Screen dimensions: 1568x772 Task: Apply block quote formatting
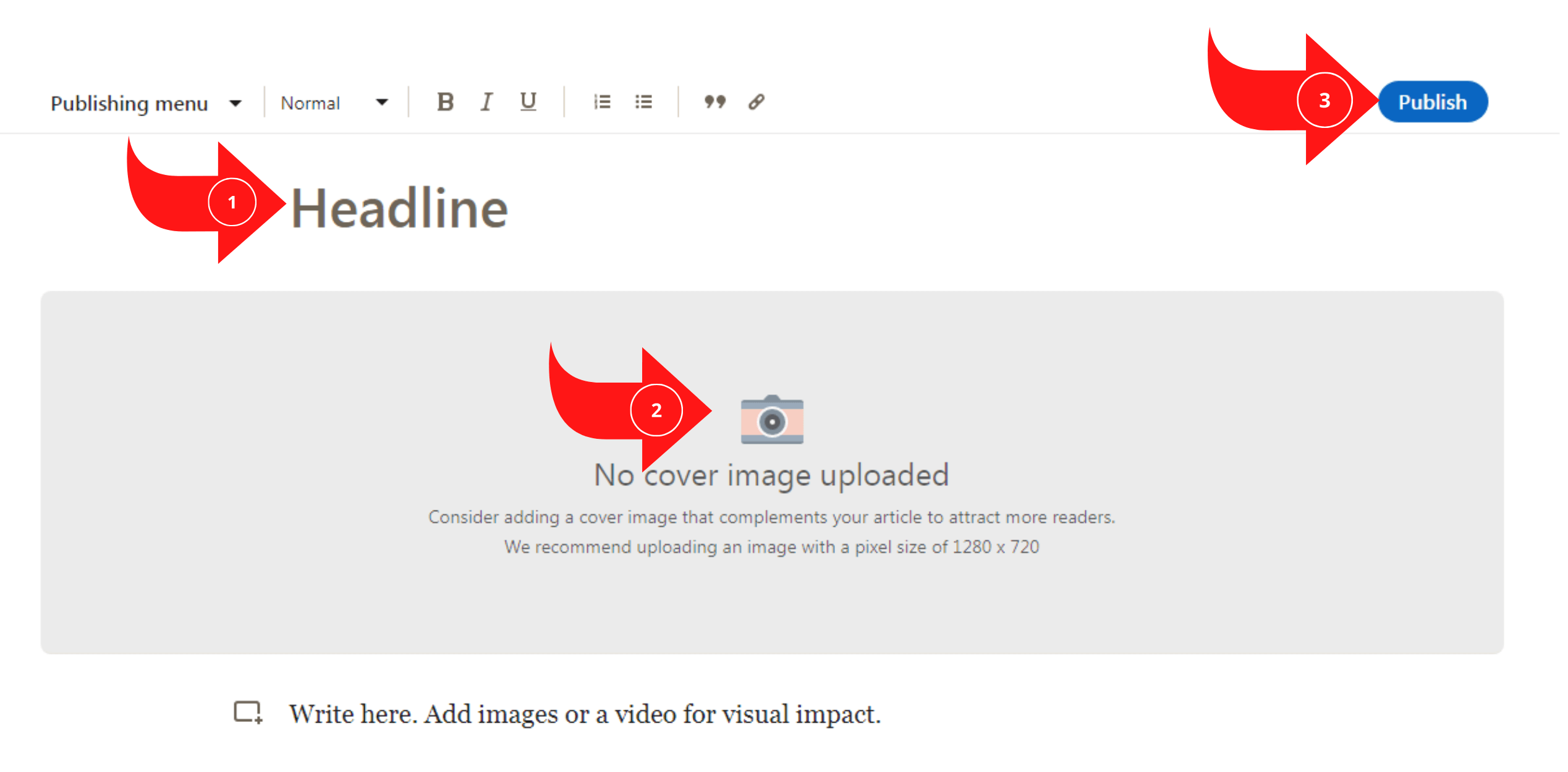coord(715,102)
